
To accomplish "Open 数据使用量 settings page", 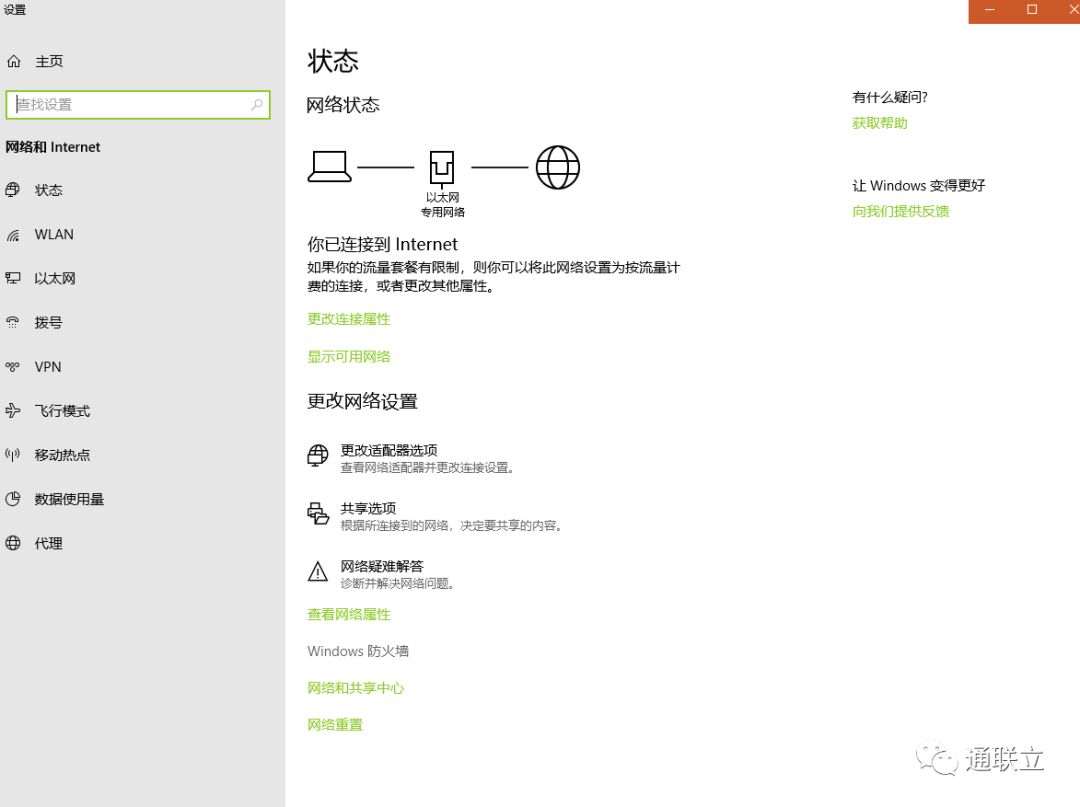I will pos(69,499).
